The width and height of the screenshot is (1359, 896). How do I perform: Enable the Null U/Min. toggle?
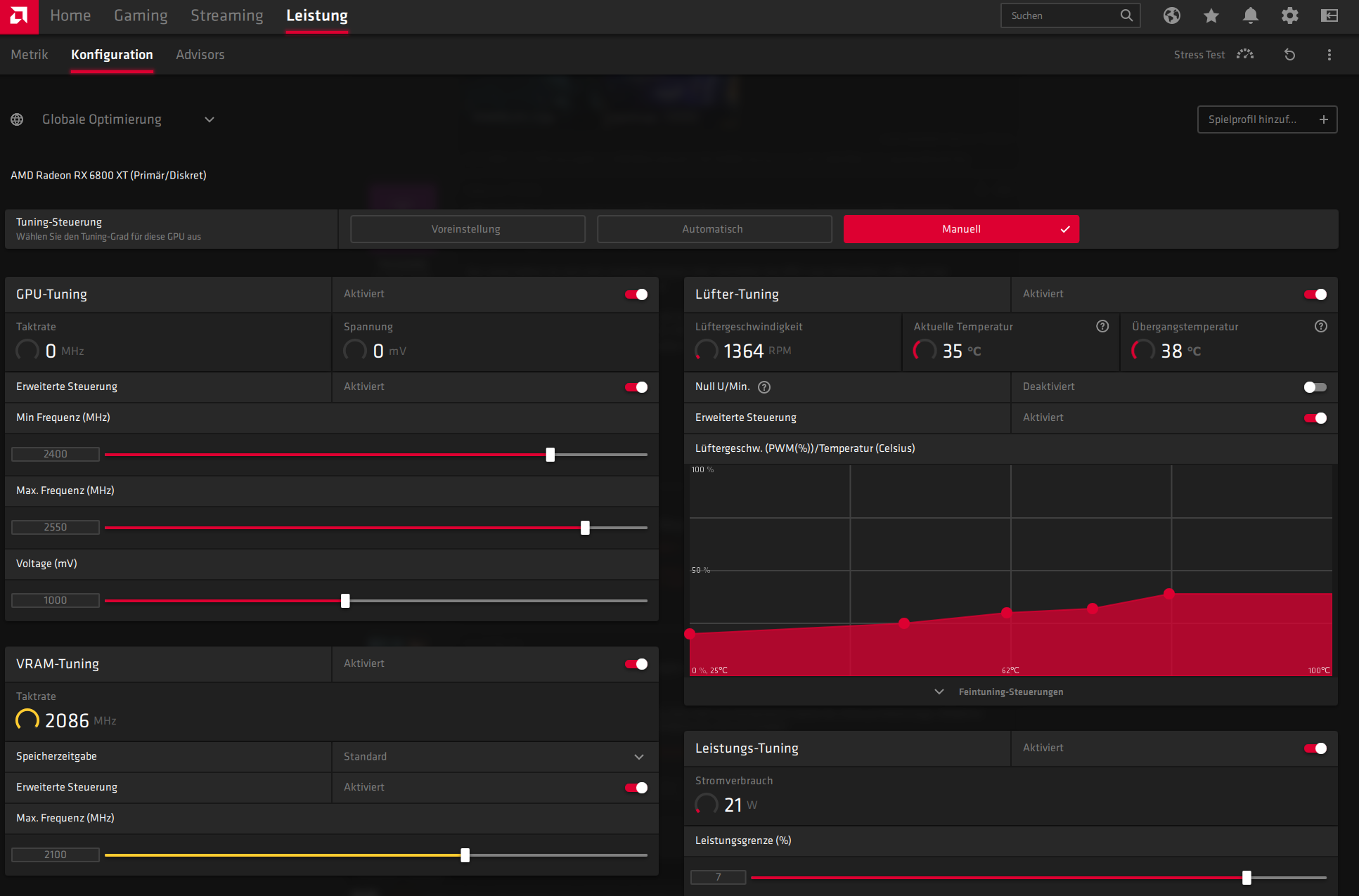[x=1315, y=387]
